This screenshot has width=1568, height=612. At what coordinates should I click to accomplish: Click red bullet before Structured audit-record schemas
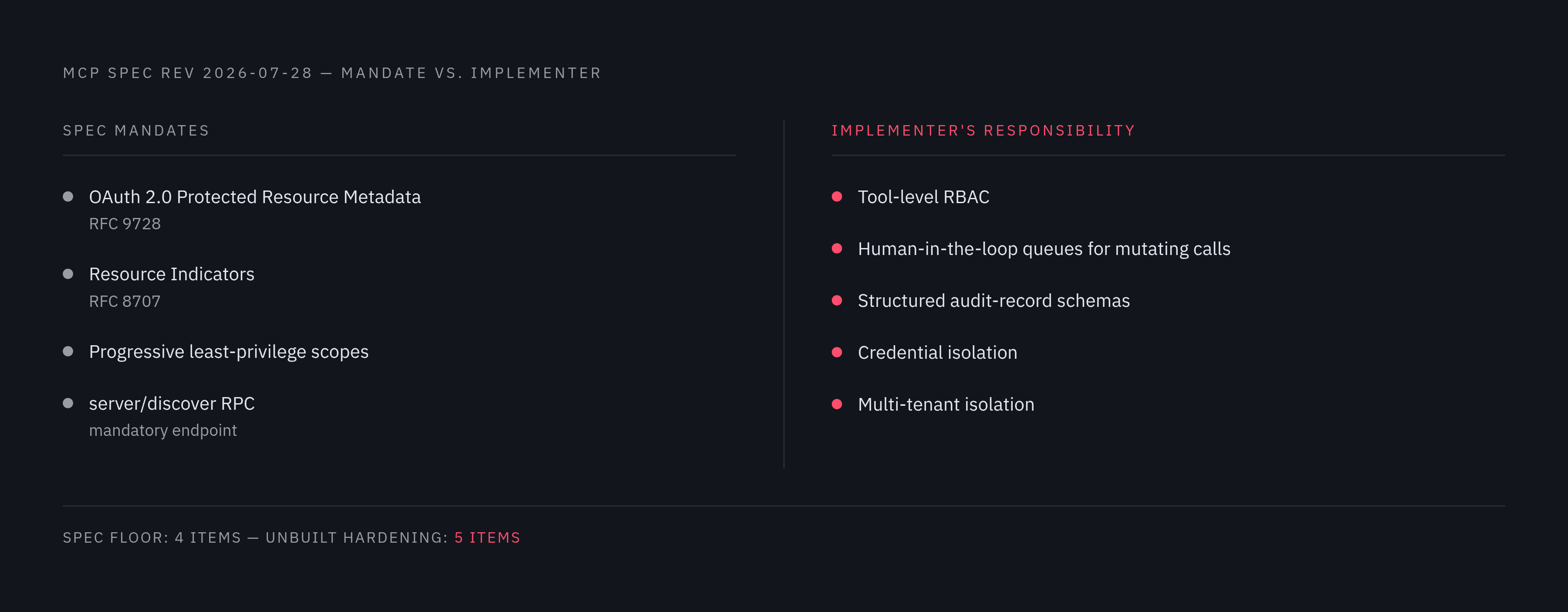click(837, 300)
